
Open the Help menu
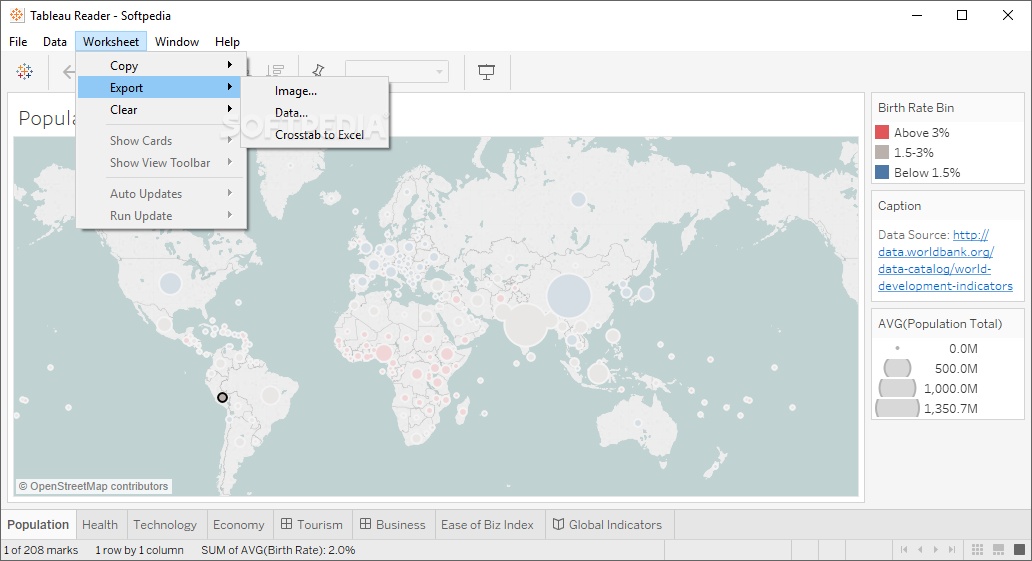coord(227,41)
